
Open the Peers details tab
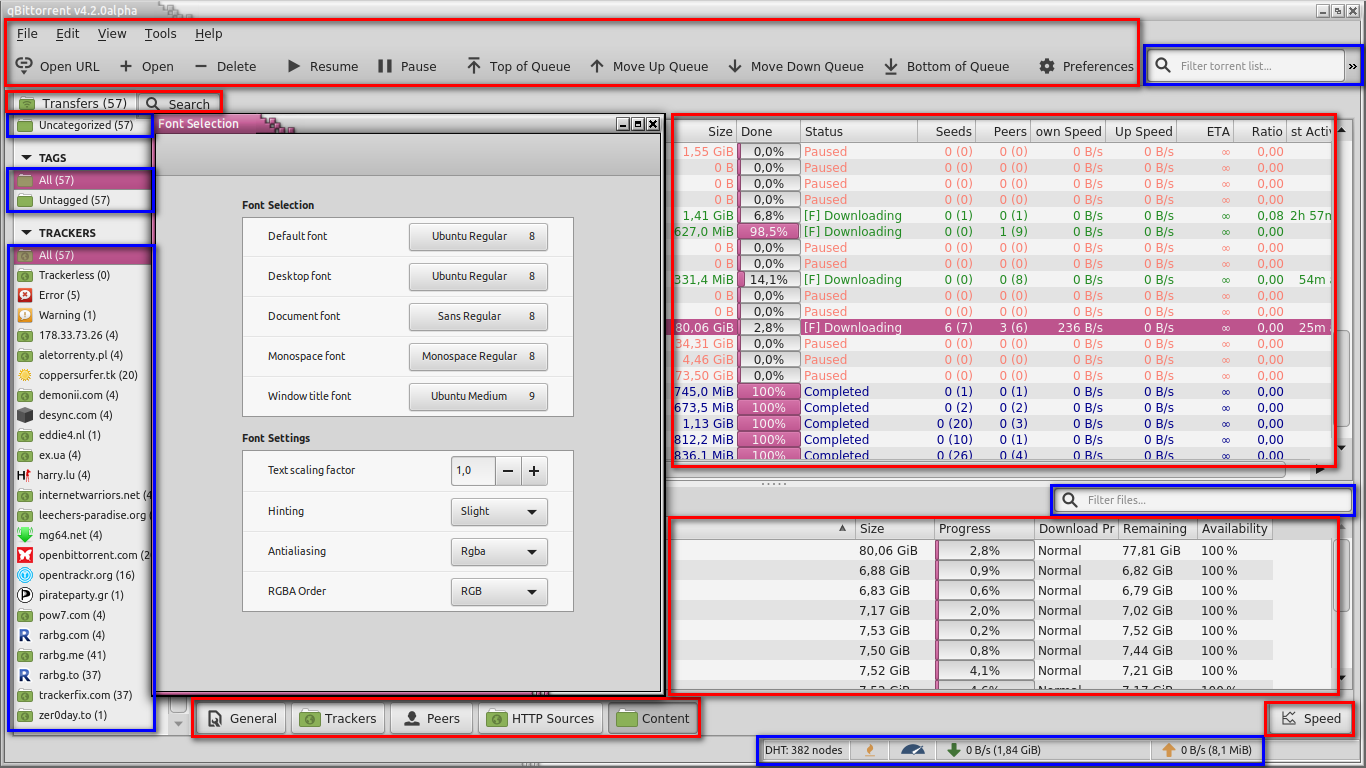point(431,718)
